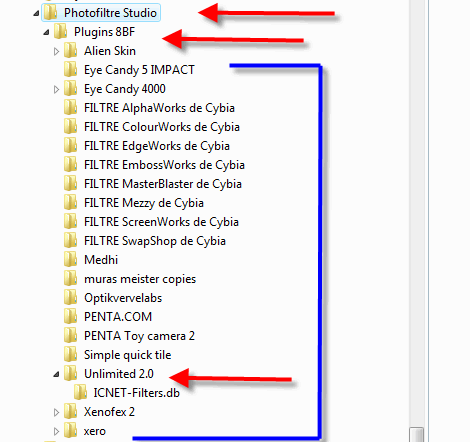470x442 pixels.
Task: Click the vertical scrollbar thumb
Action: [417, 434]
